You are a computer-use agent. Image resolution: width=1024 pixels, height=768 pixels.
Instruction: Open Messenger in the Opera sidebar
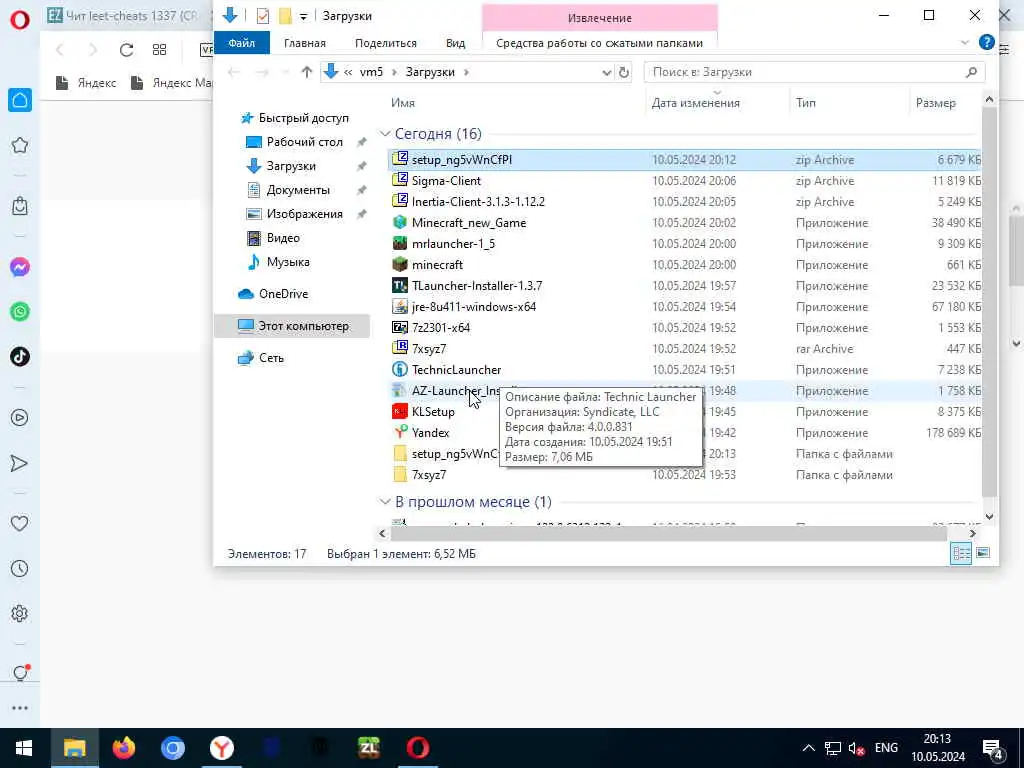pos(20,267)
